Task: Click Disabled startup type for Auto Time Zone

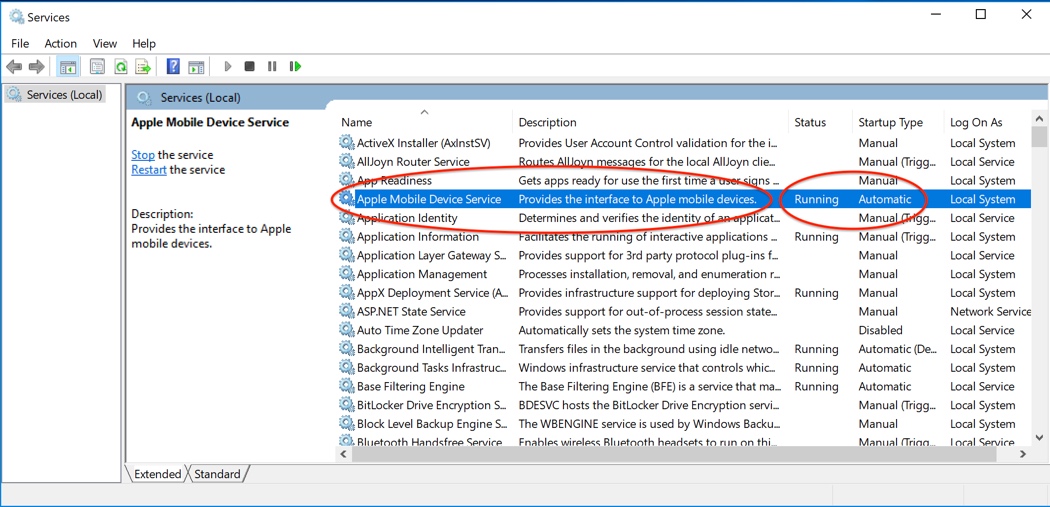Action: pyautogui.click(x=881, y=330)
